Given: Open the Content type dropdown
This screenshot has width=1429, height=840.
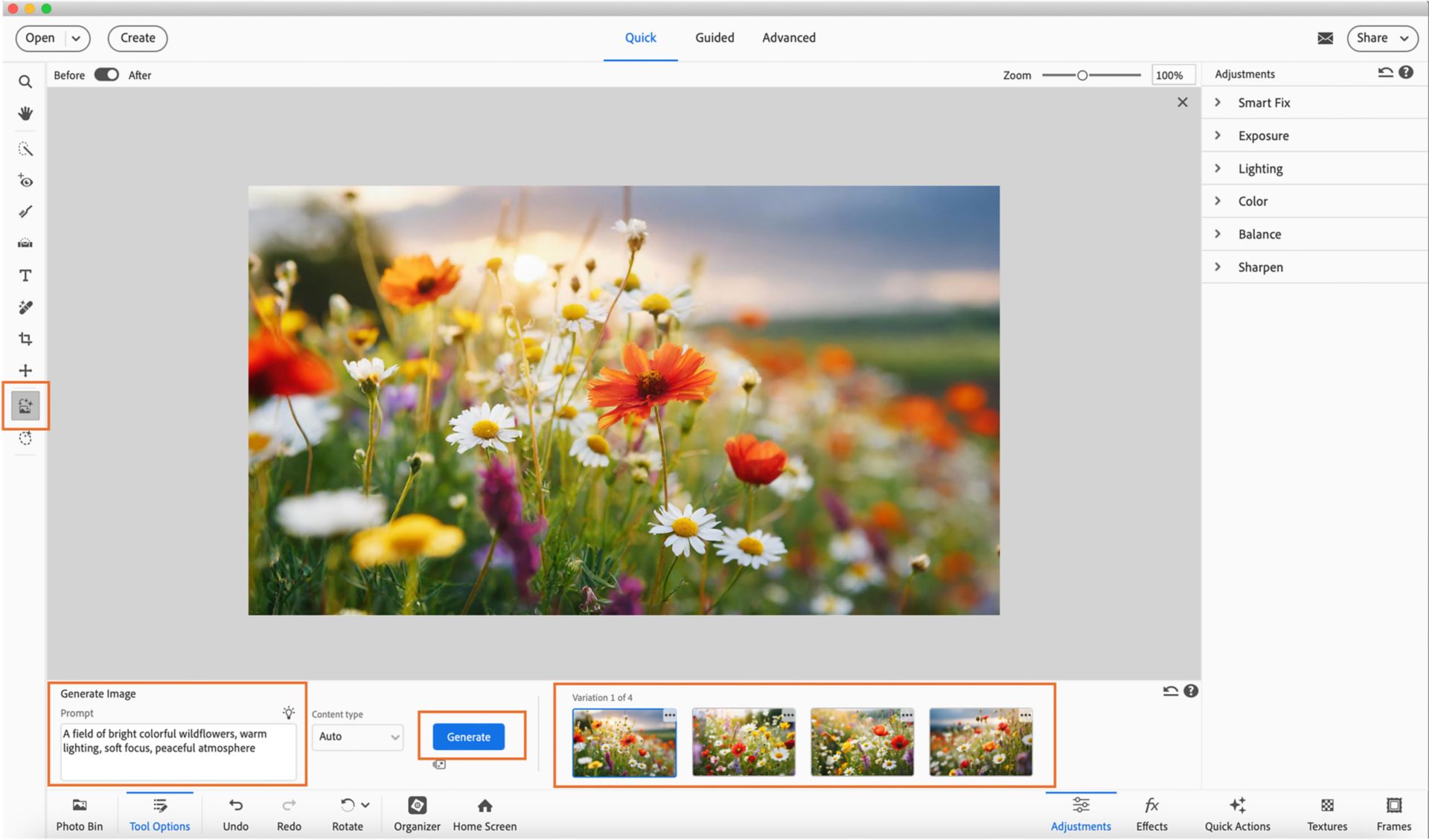Looking at the screenshot, I should [357, 737].
